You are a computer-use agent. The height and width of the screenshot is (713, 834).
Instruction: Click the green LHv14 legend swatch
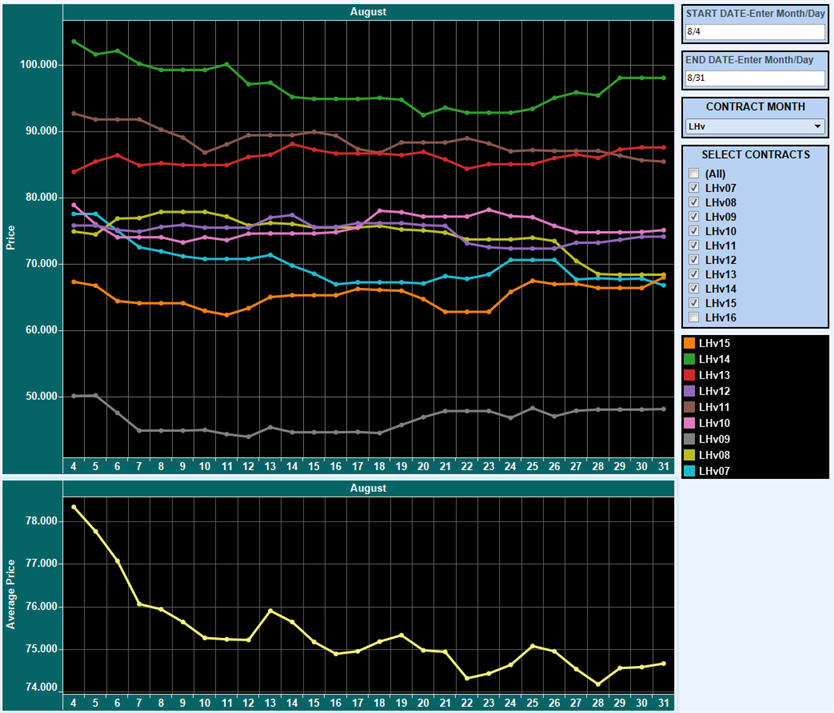pos(689,359)
